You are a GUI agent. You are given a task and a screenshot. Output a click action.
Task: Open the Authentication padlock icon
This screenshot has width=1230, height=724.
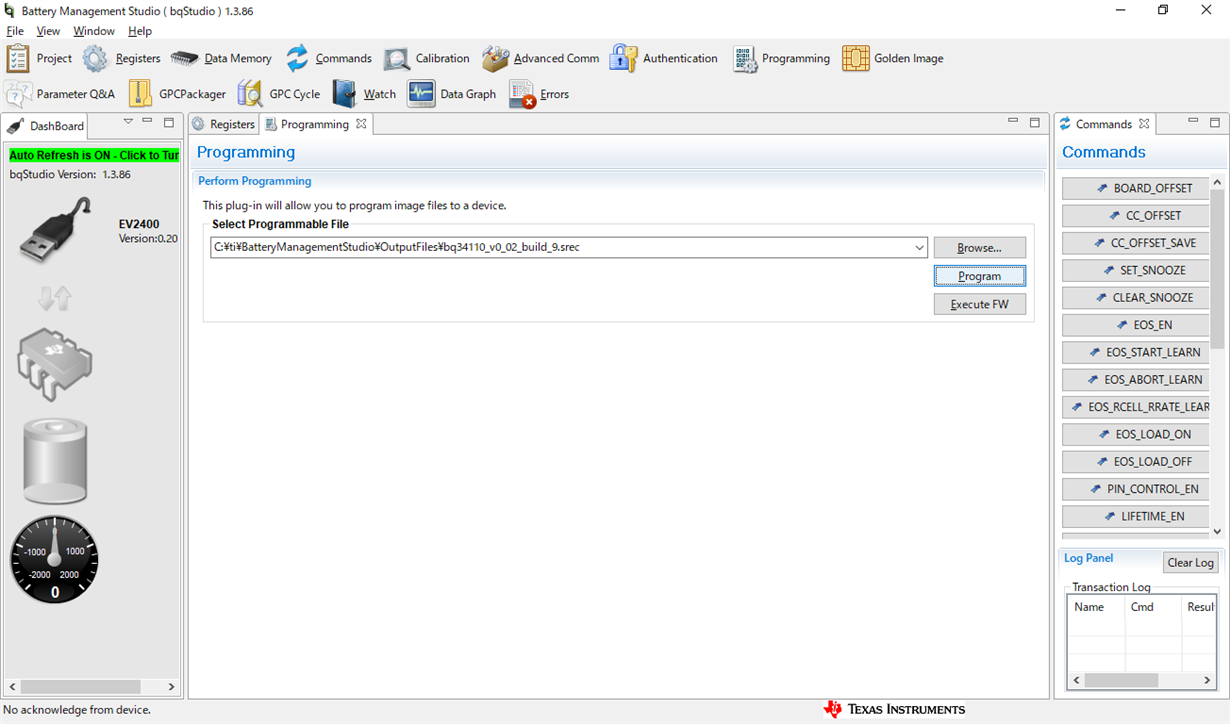[x=624, y=58]
